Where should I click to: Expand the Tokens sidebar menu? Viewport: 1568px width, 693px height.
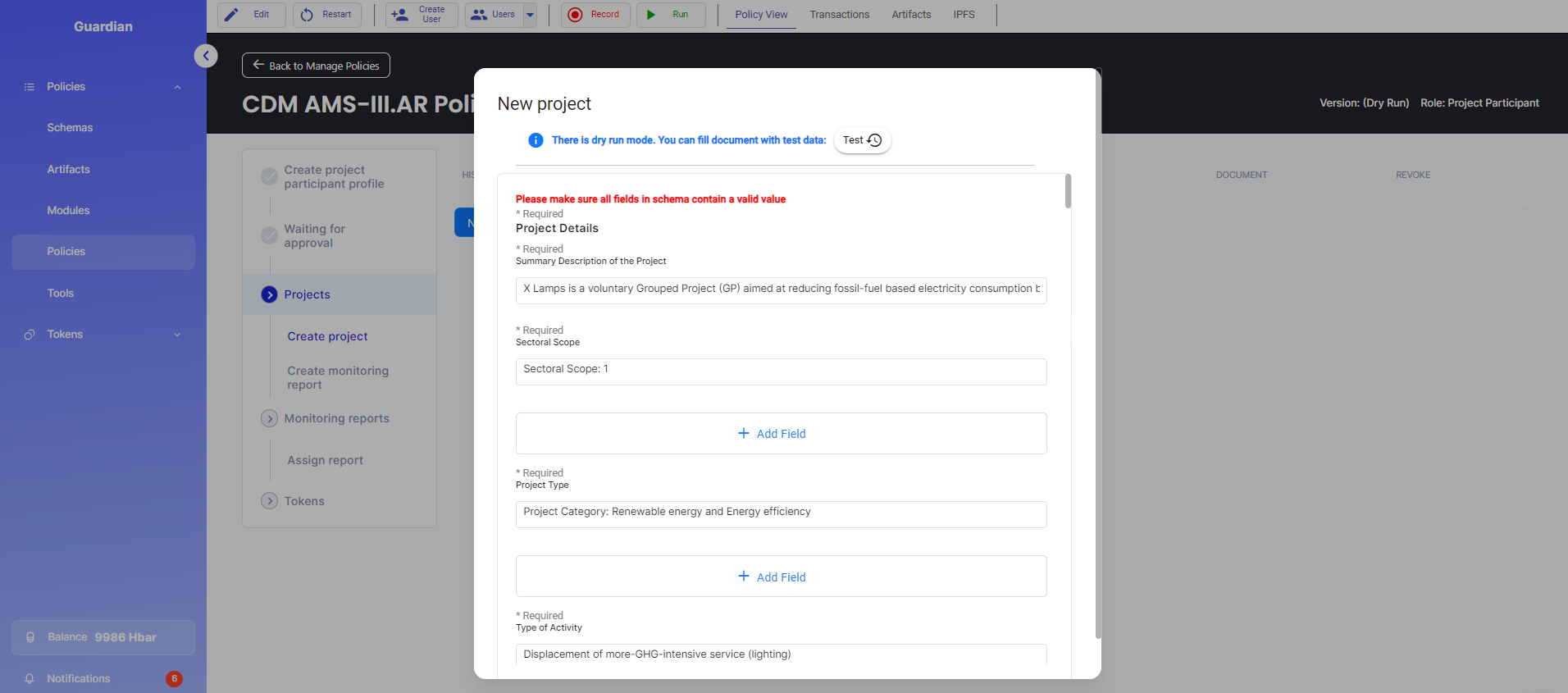pos(177,335)
